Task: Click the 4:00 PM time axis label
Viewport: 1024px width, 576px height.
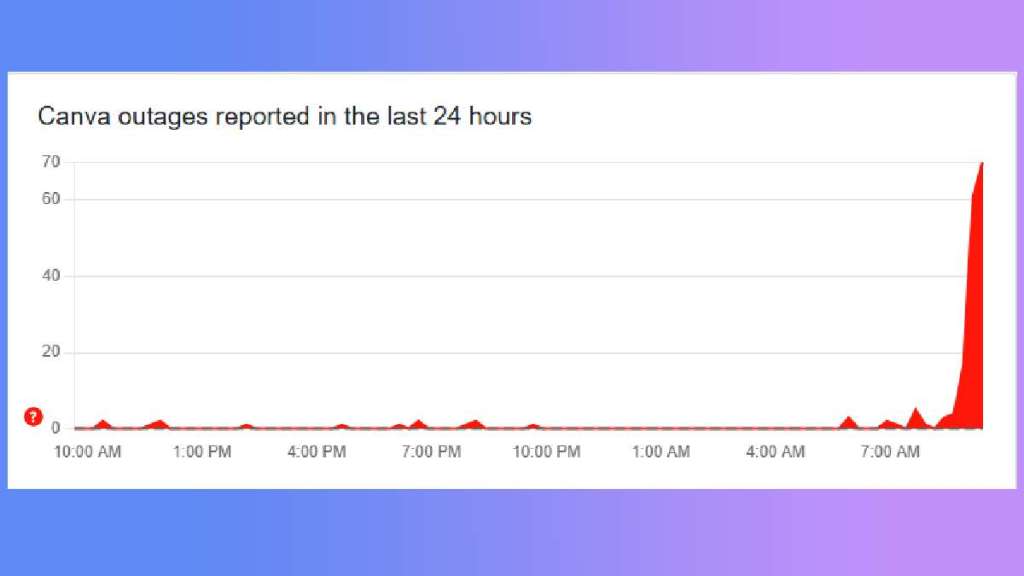Action: click(x=317, y=452)
